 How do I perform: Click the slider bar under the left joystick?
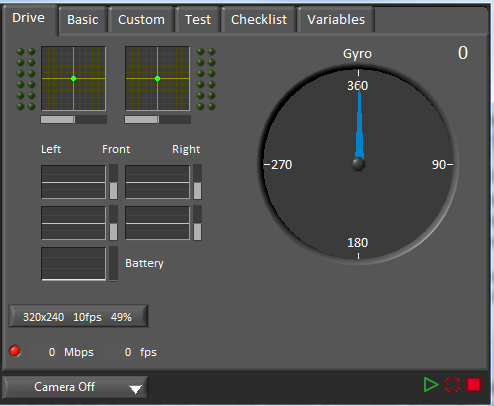[x=74, y=119]
